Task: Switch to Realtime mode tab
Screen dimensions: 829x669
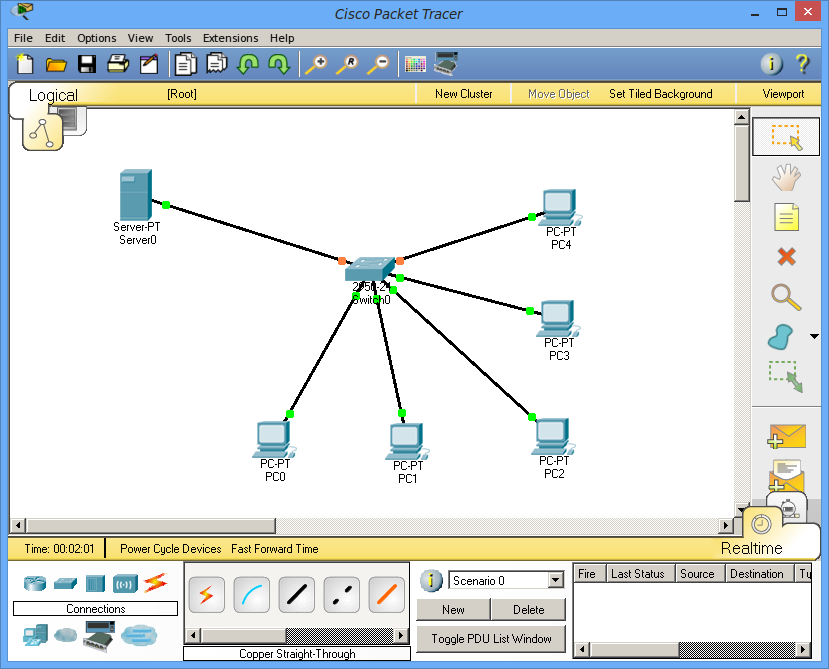Action: [751, 548]
